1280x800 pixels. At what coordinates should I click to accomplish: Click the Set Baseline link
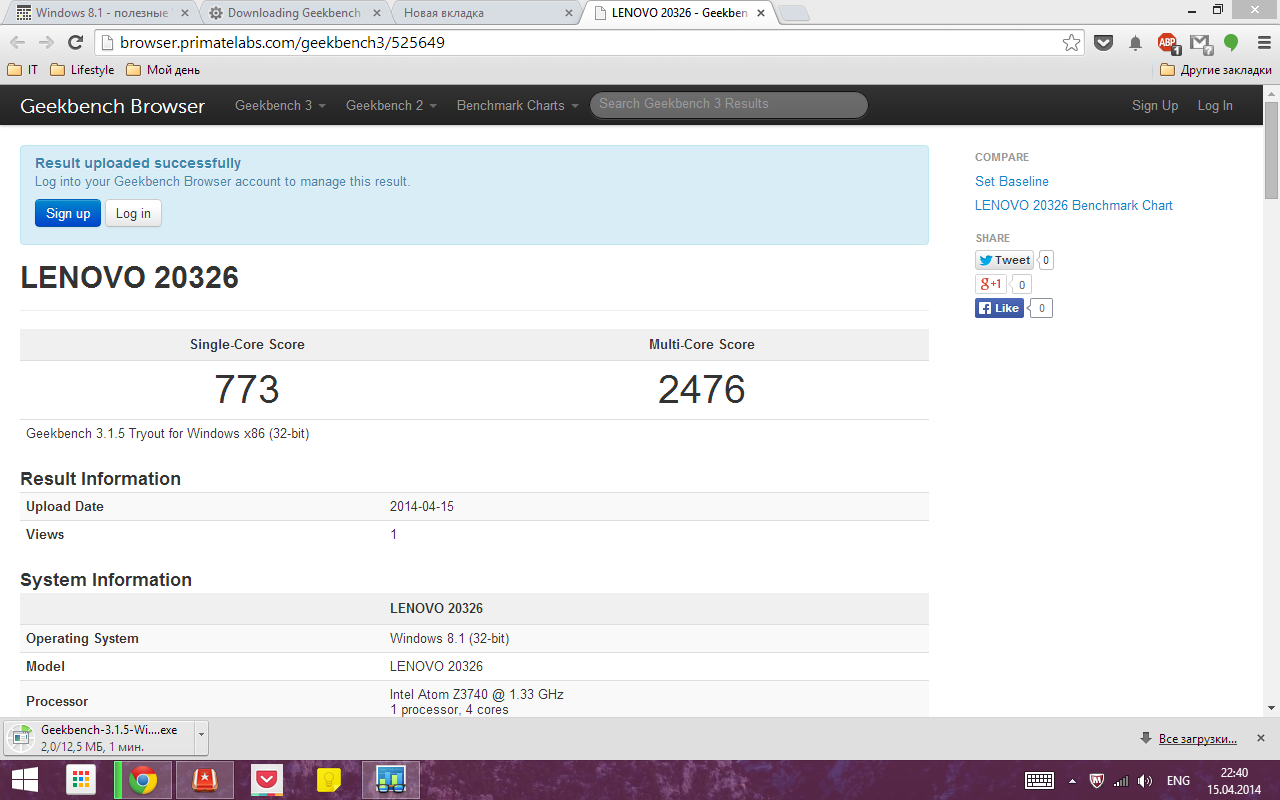(x=1012, y=181)
